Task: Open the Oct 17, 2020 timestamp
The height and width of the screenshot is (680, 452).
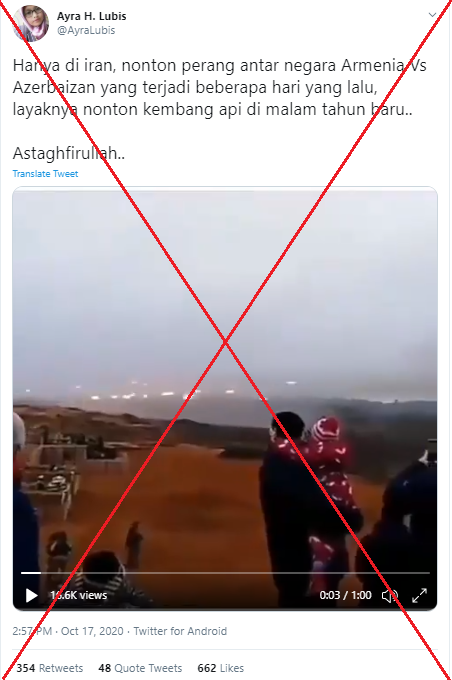Action: pyautogui.click(x=92, y=631)
